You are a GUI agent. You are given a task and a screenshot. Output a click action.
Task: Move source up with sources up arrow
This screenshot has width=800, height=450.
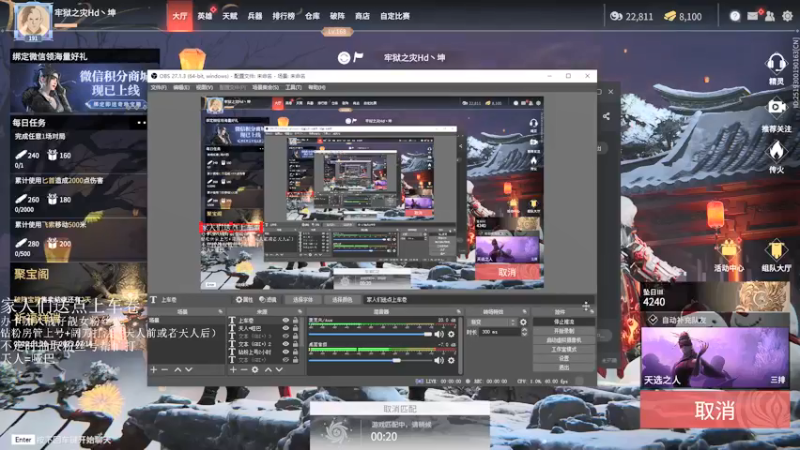[x=268, y=369]
